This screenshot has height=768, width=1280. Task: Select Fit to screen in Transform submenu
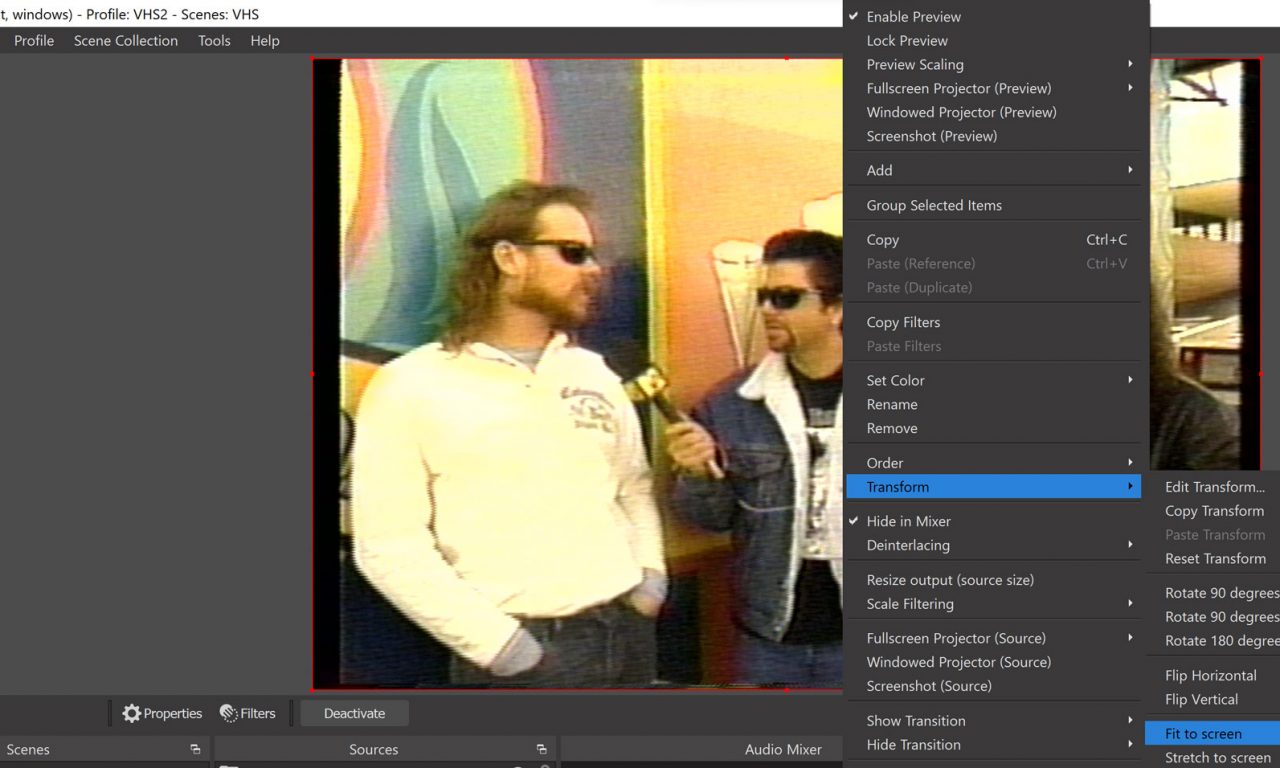point(1203,733)
